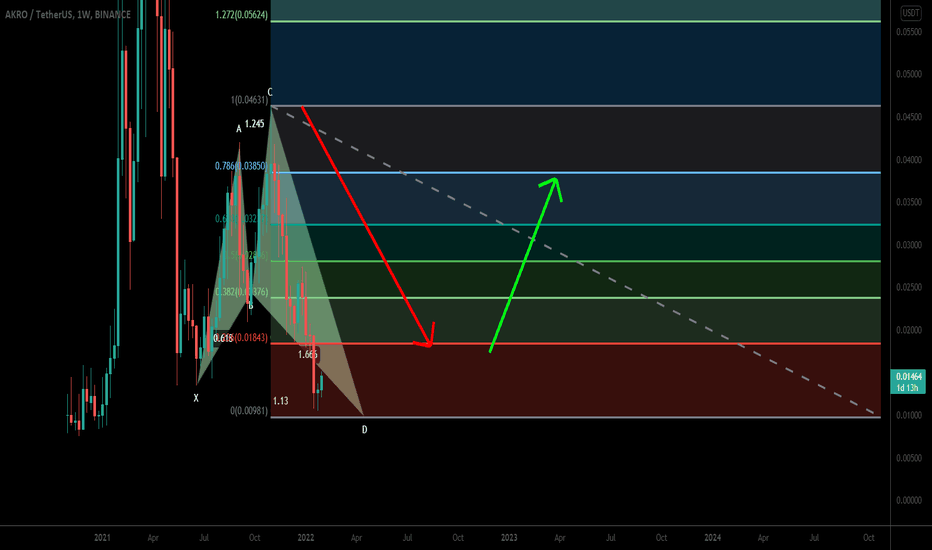Click 0.01000 on the price axis
This screenshot has height=550, width=932.
click(x=909, y=415)
